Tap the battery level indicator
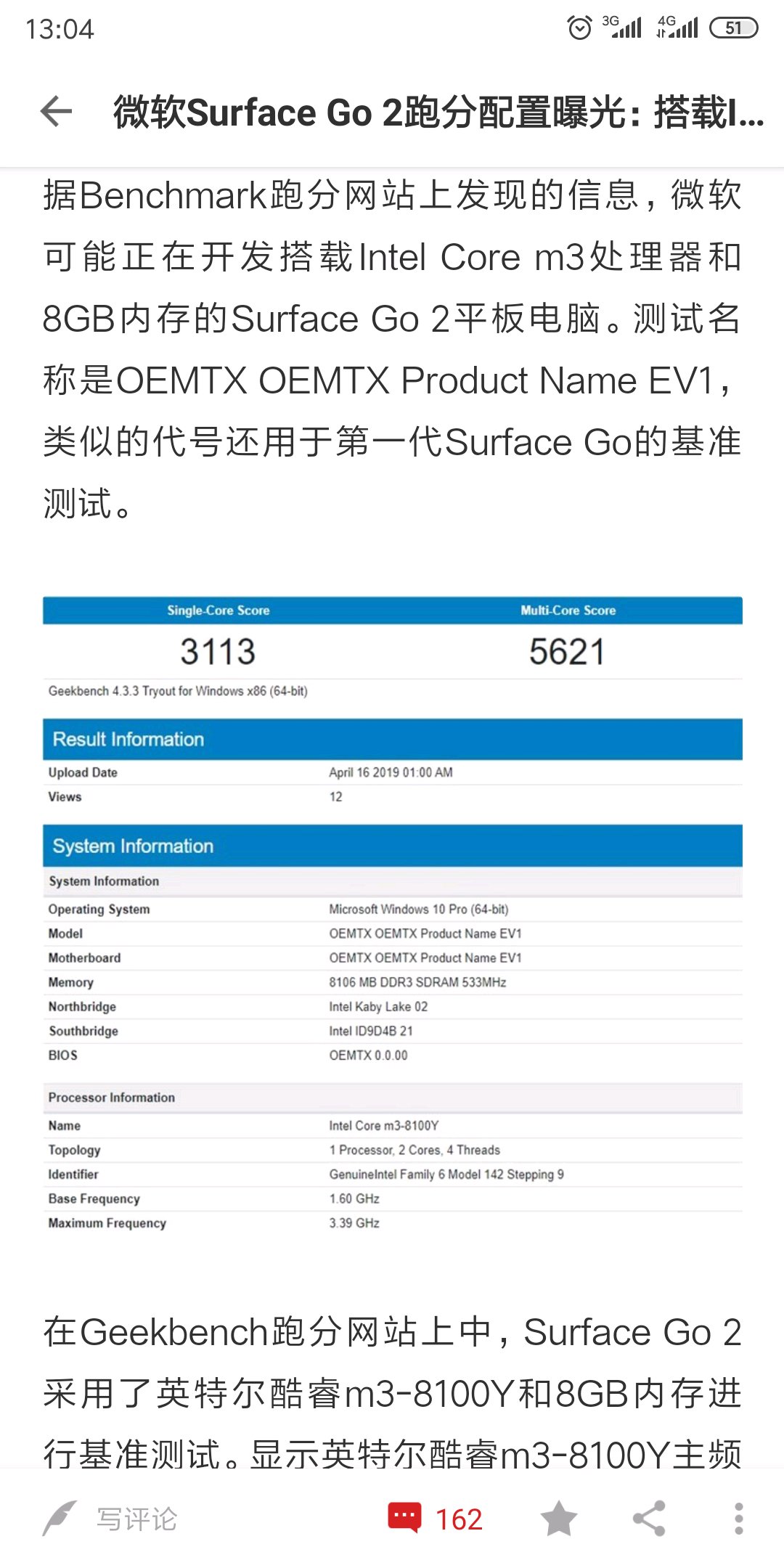Image resolution: width=784 pixels, height=1568 pixels. [733, 28]
